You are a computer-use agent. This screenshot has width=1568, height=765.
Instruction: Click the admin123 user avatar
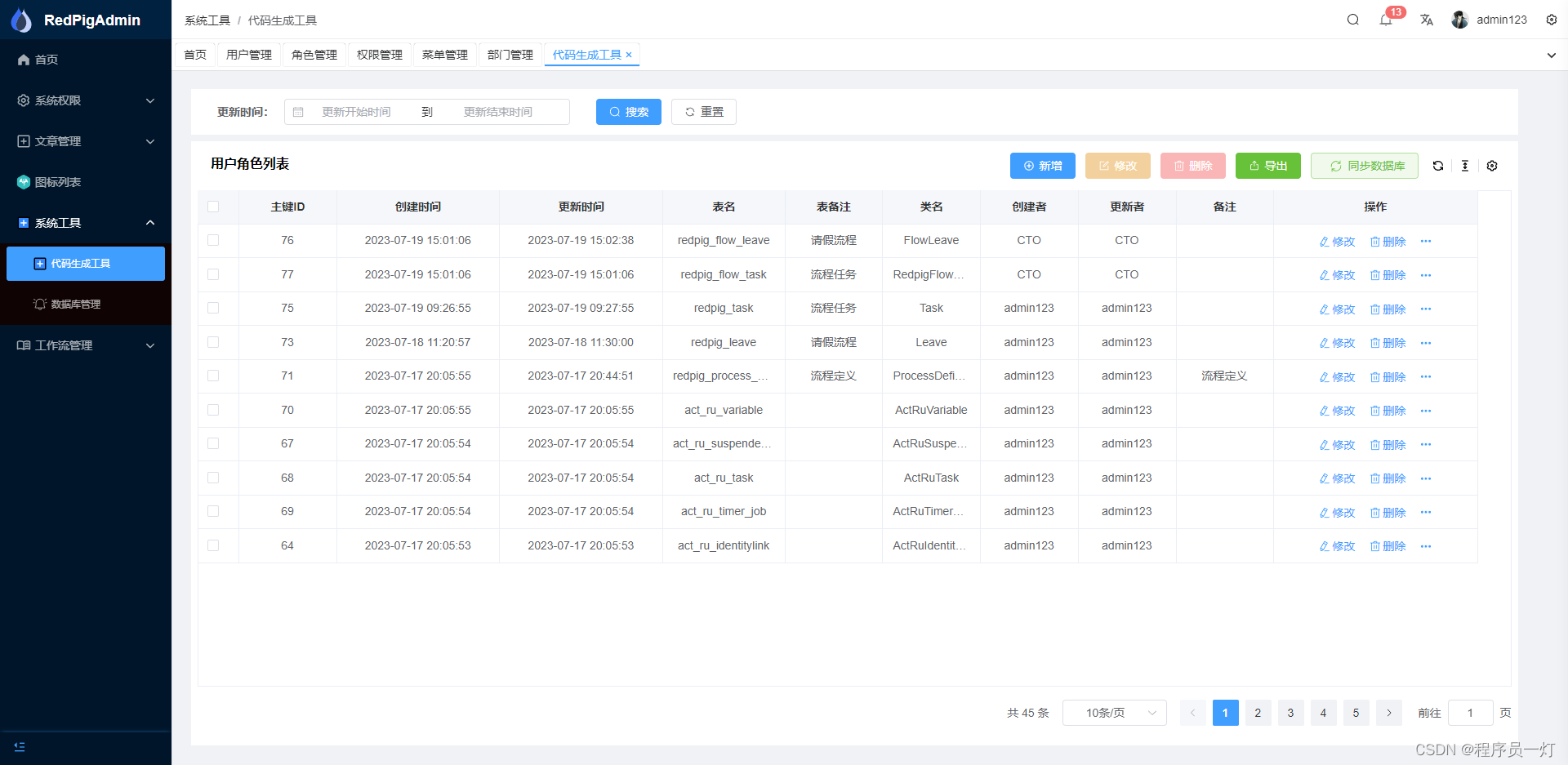tap(1460, 20)
